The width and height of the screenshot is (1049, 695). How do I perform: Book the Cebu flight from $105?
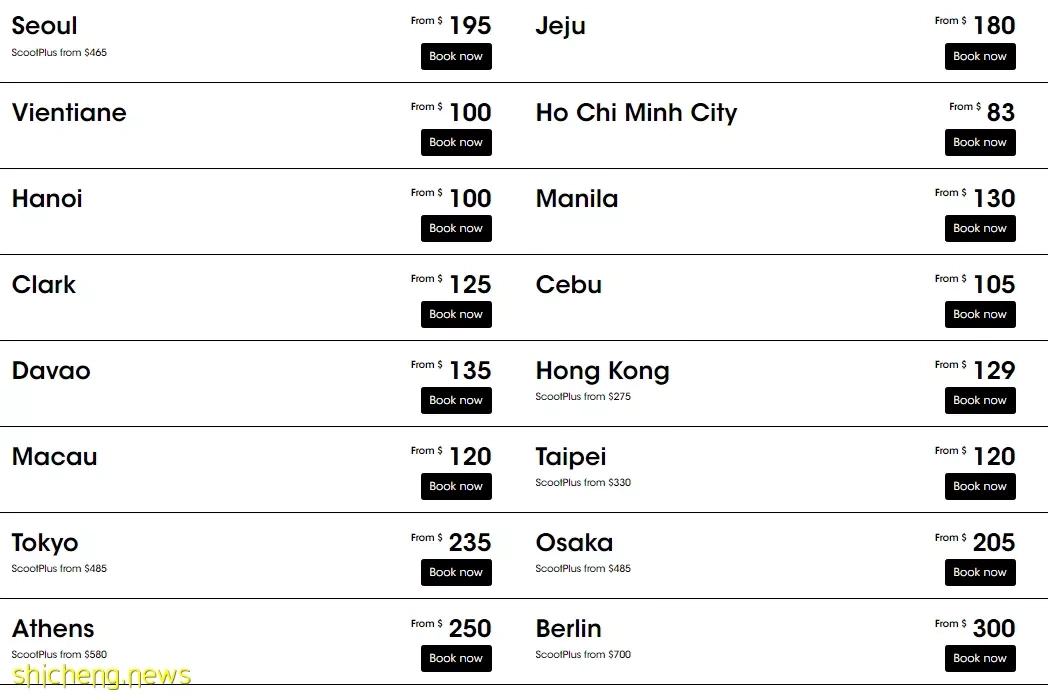[980, 314]
